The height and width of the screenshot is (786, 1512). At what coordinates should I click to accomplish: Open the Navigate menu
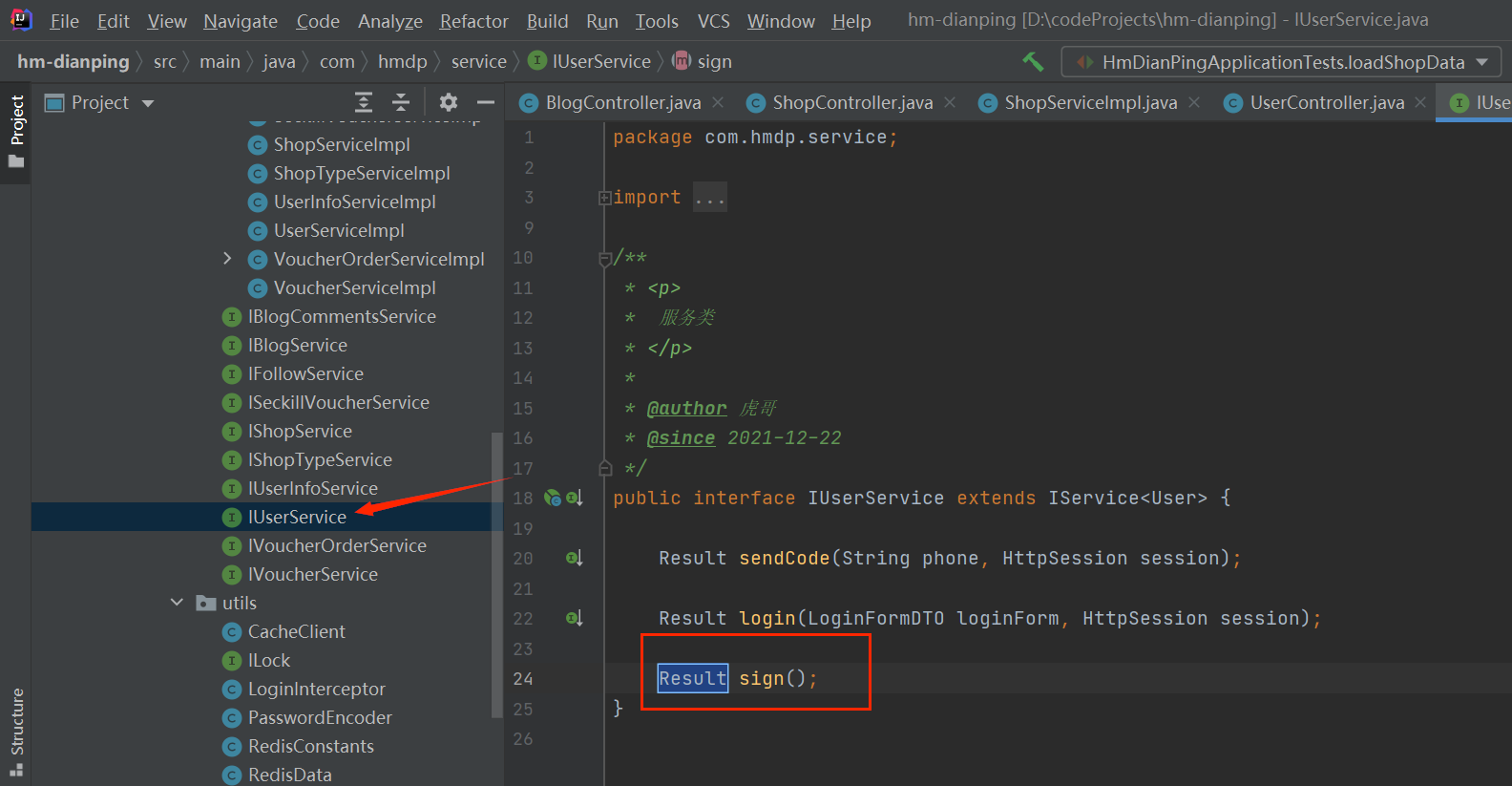[241, 21]
